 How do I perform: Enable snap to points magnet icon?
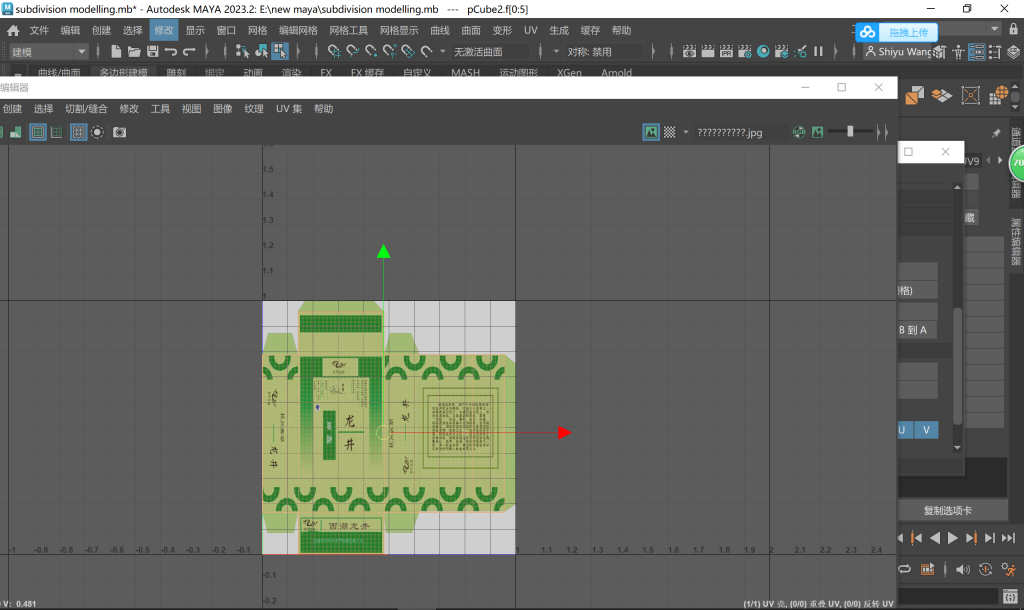click(371, 52)
